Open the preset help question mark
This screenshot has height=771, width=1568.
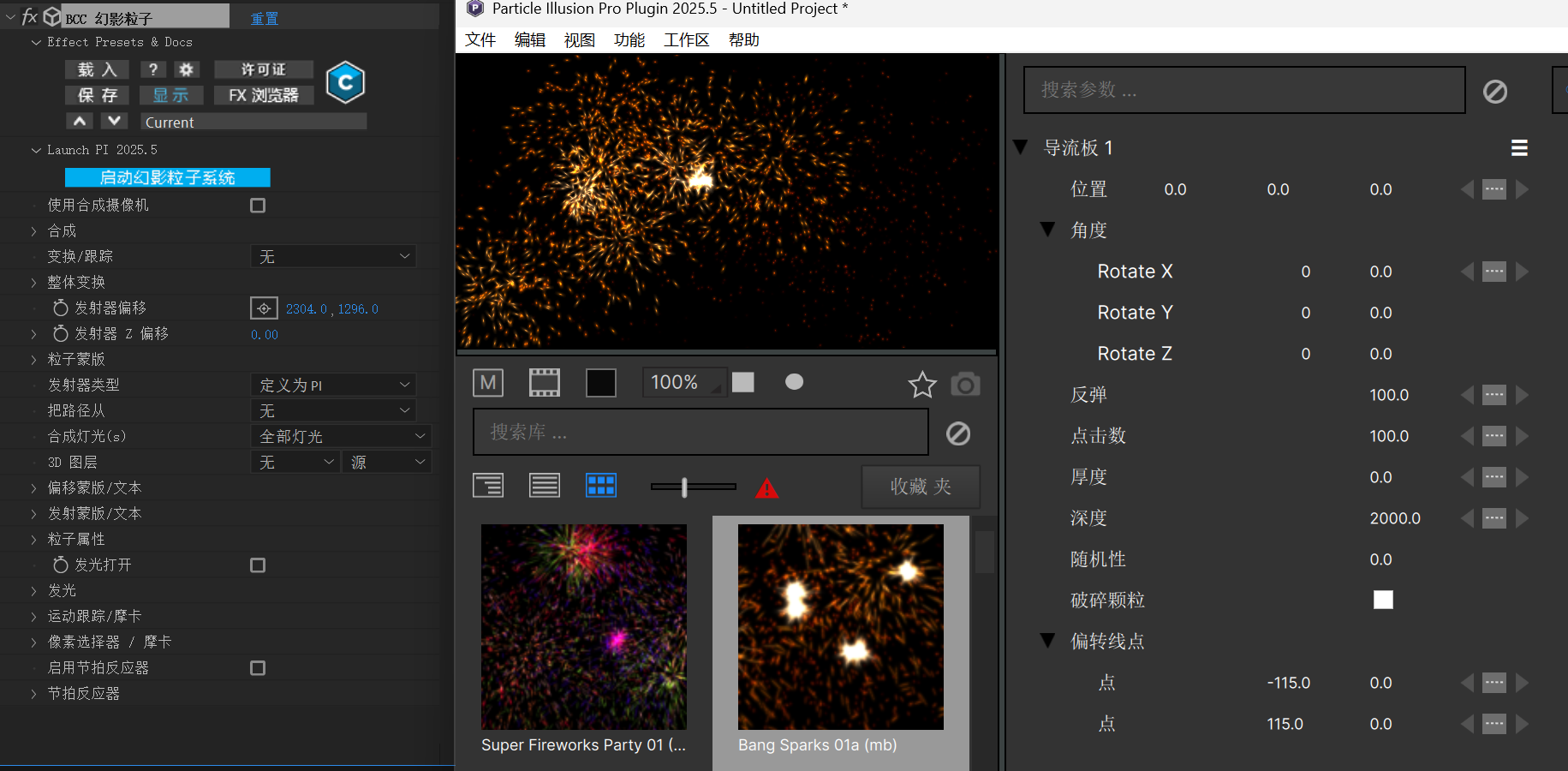coord(153,69)
